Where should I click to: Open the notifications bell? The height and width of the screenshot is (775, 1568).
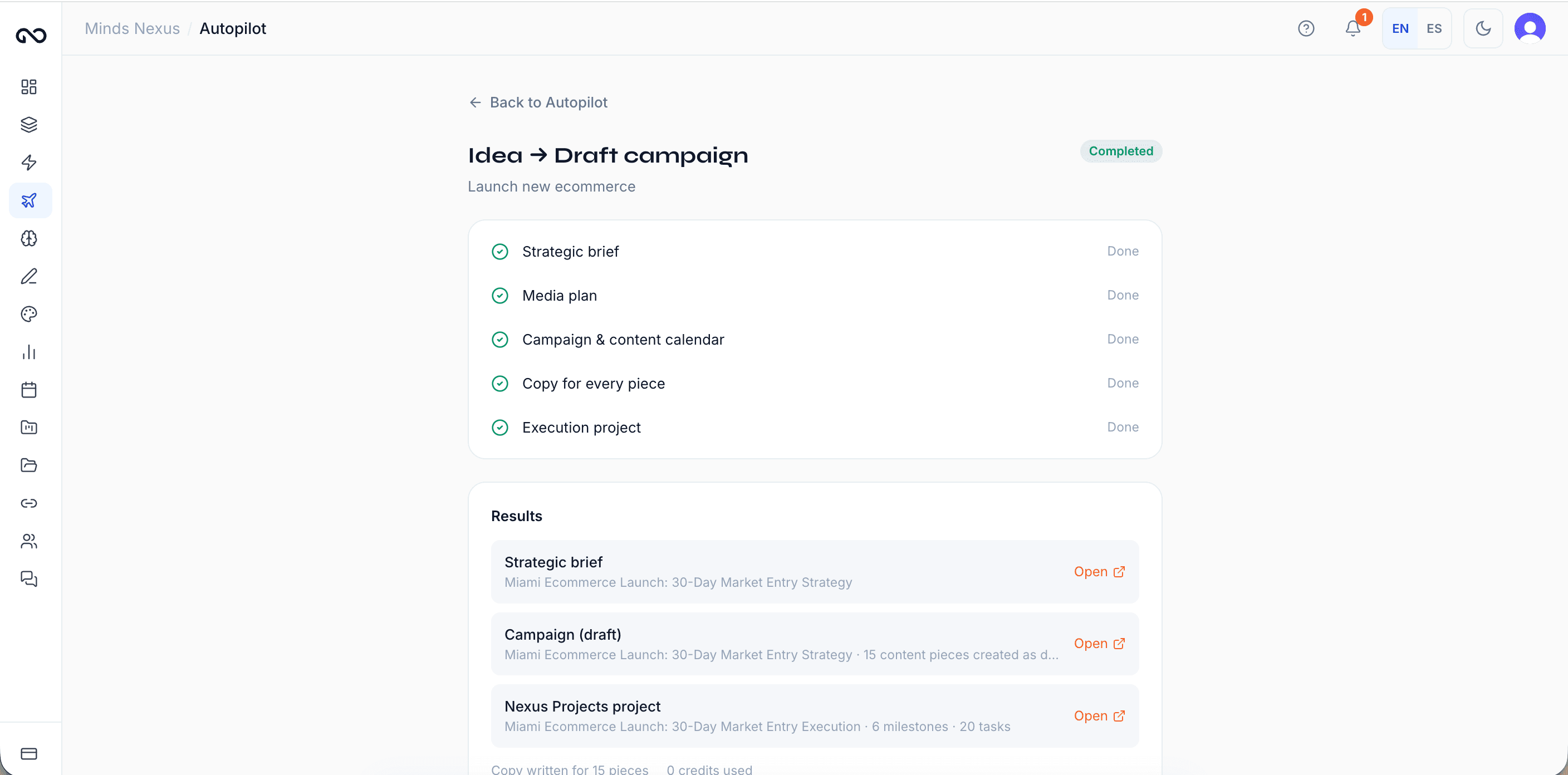[x=1353, y=28]
